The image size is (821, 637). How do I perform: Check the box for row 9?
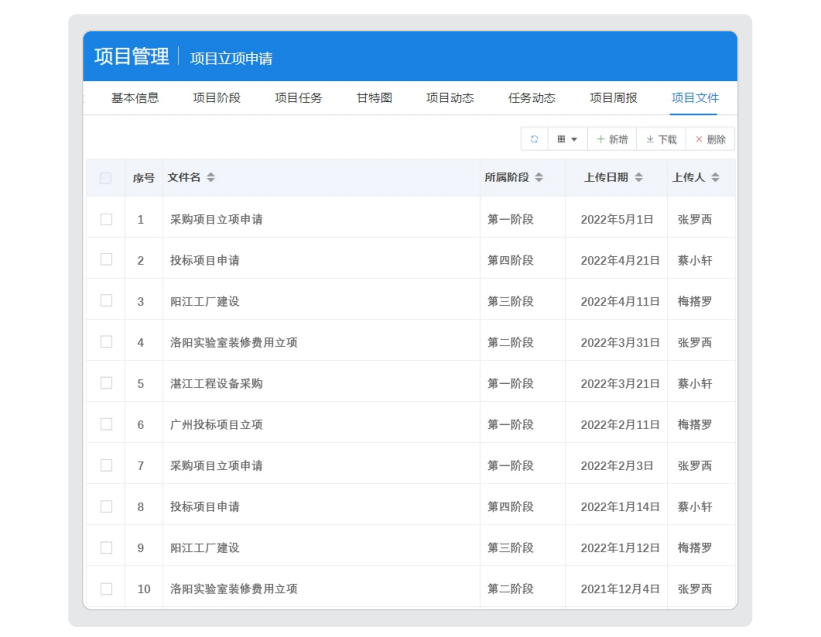click(106, 547)
